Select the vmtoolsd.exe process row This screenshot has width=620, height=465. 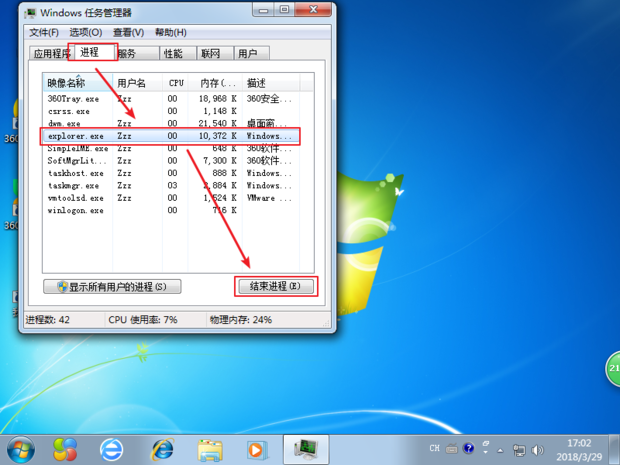[x=171, y=198]
